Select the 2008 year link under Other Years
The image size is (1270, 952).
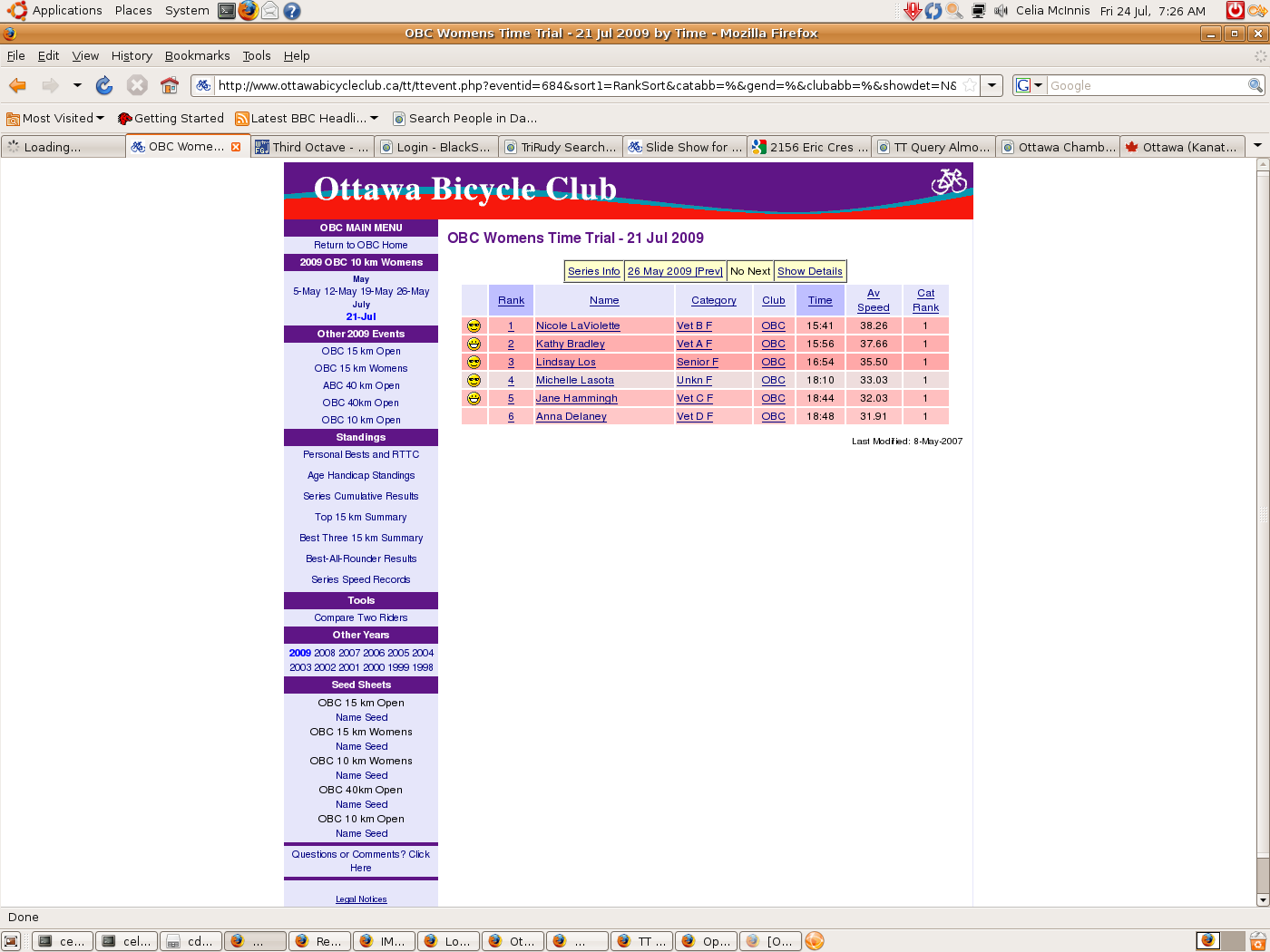pos(325,653)
